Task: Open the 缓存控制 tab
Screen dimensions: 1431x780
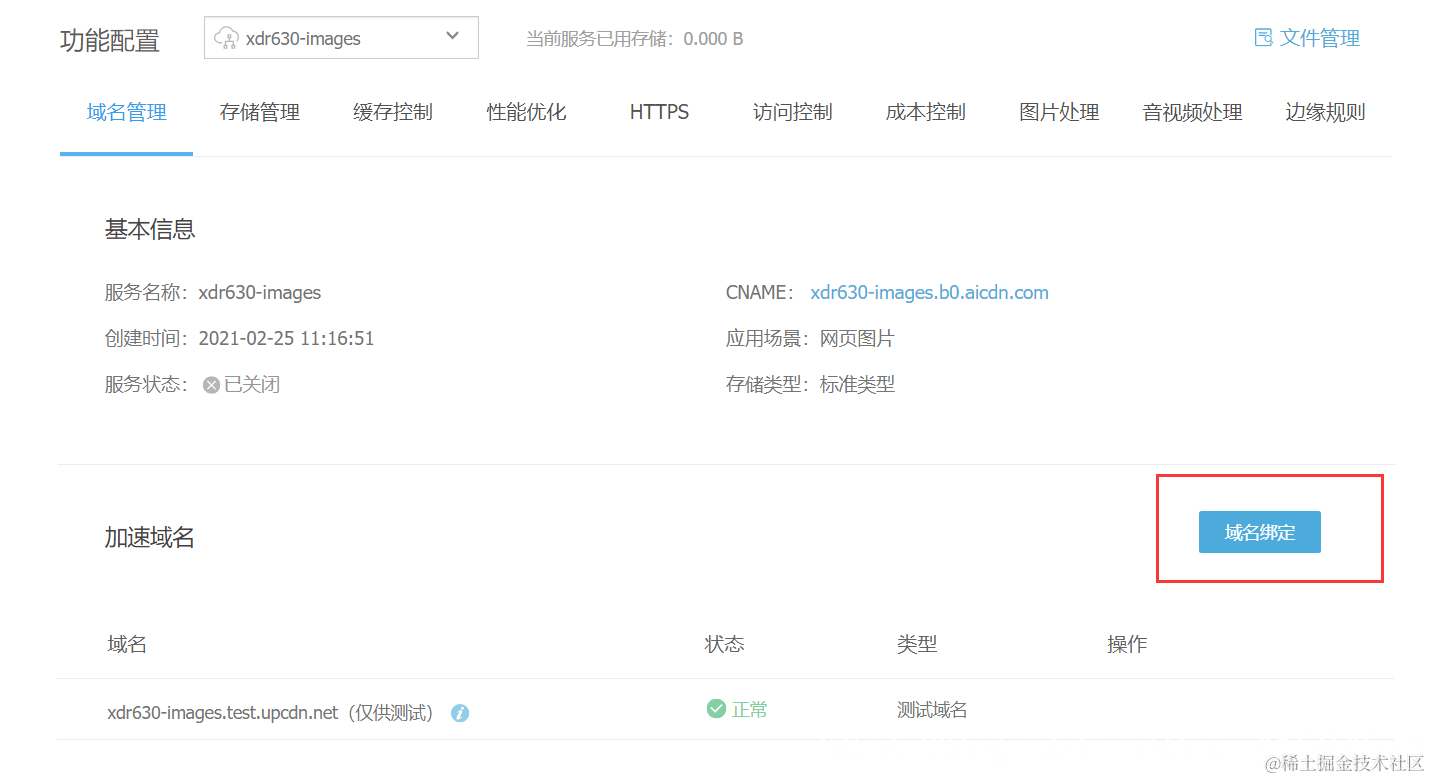Action: [393, 112]
